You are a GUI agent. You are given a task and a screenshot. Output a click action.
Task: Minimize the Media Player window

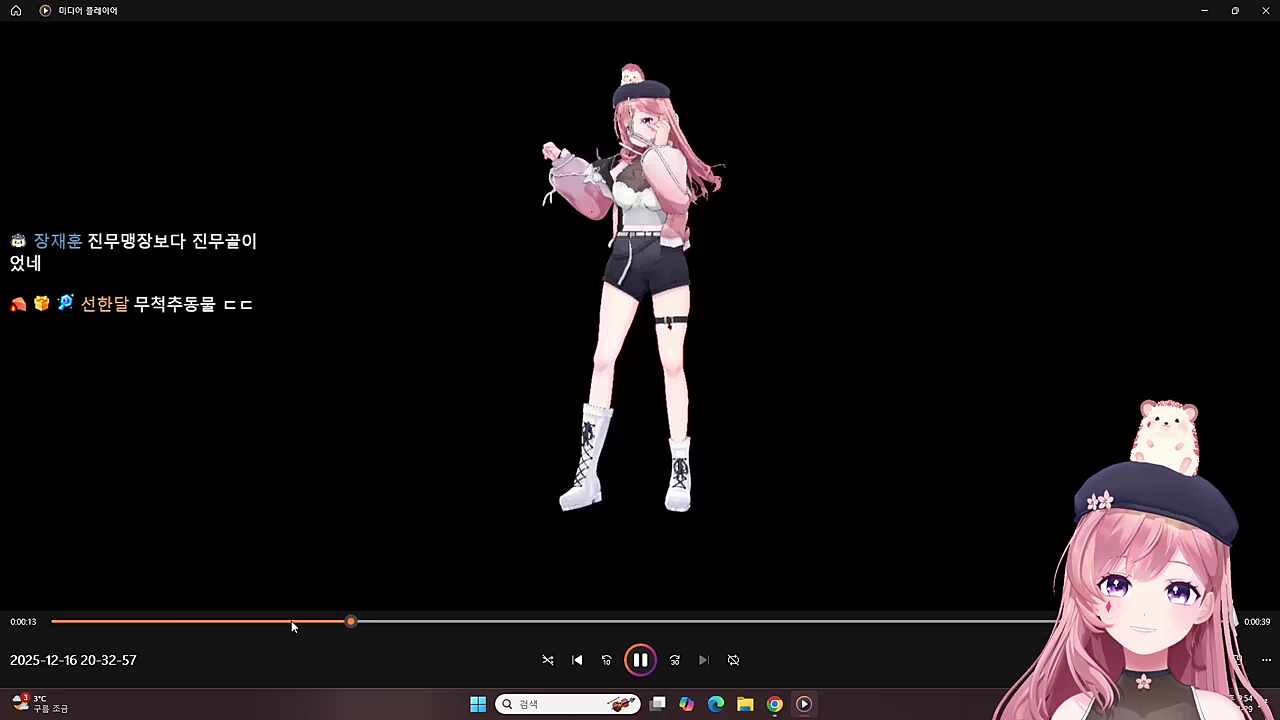click(1204, 10)
